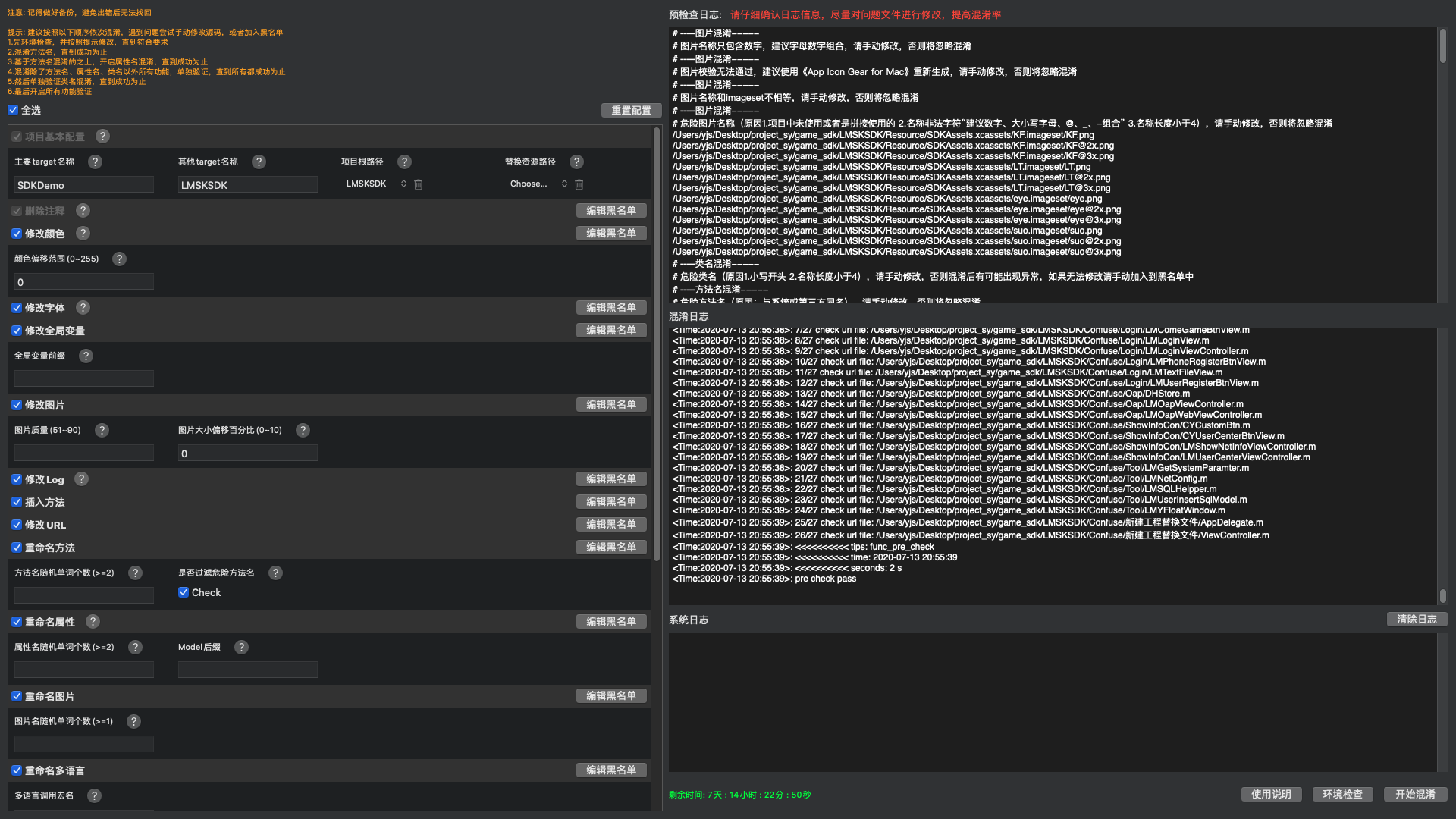The height and width of the screenshot is (819, 1456).
Task: Toggle the 全选 checkbox
Action: 13,110
